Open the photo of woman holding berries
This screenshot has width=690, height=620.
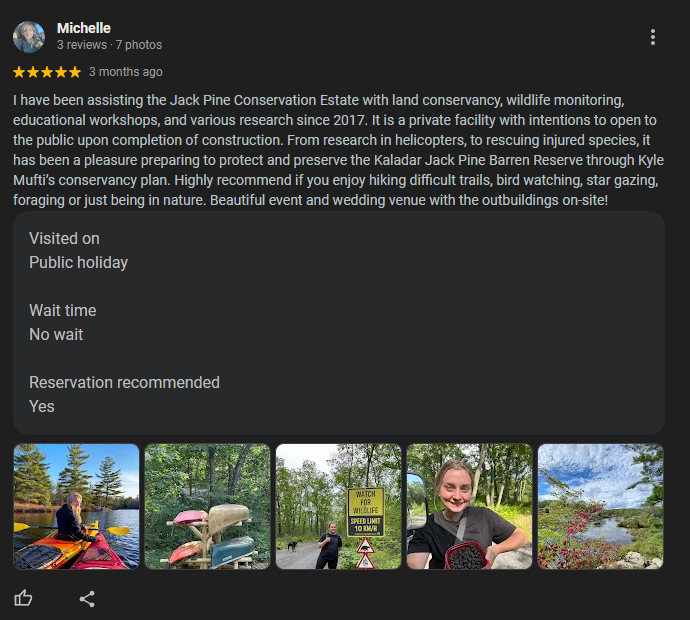coord(470,506)
